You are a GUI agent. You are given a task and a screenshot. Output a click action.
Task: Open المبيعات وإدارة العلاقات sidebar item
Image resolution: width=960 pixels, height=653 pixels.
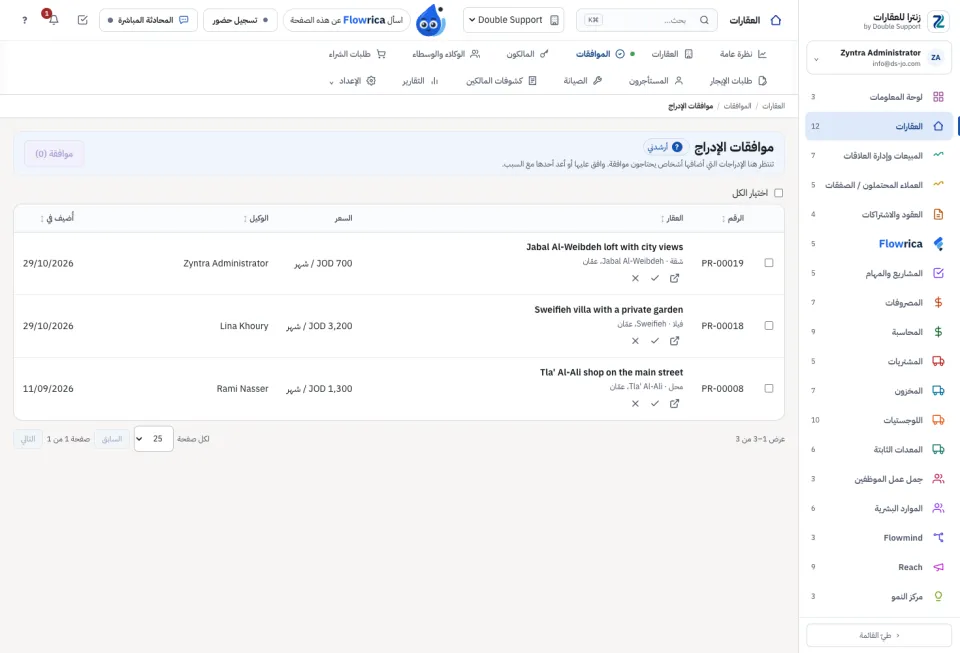(x=879, y=155)
